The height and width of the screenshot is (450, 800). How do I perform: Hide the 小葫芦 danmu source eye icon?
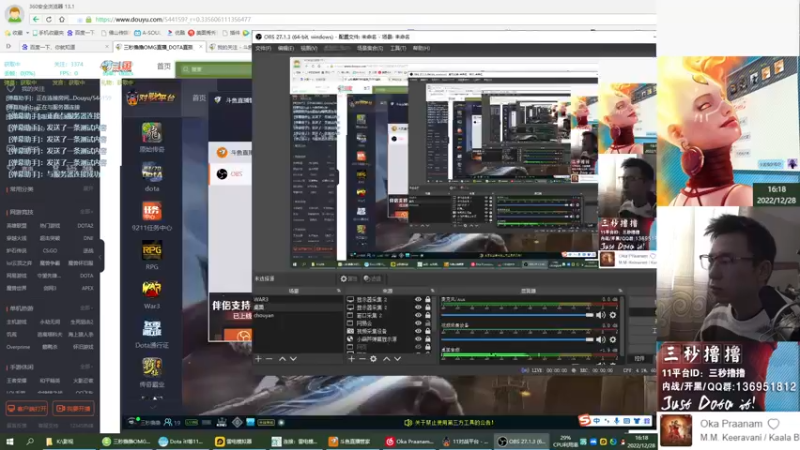pyautogui.click(x=418, y=339)
